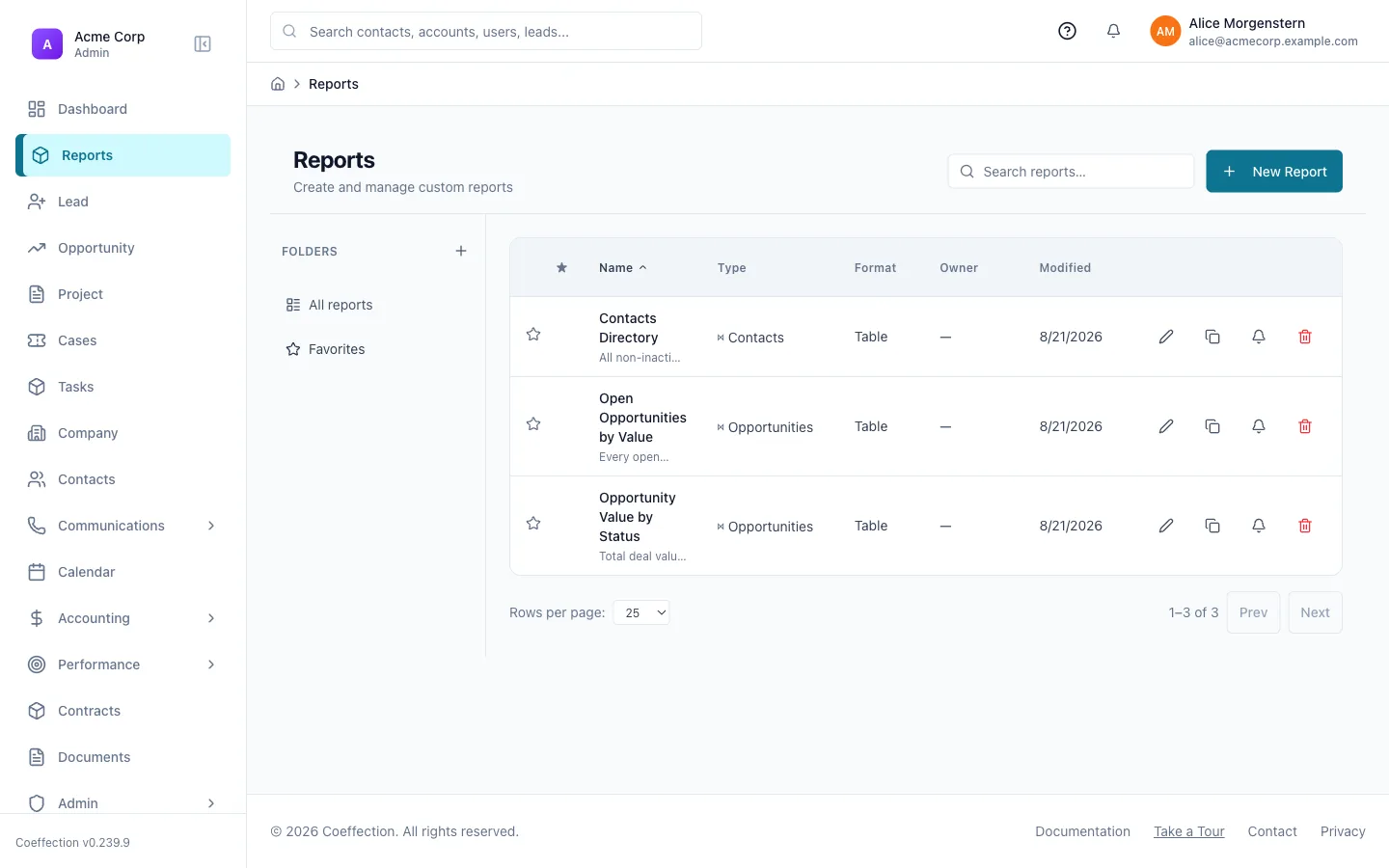The height and width of the screenshot is (868, 1389).
Task: Favorite the Contacts Directory report star
Action: (533, 335)
